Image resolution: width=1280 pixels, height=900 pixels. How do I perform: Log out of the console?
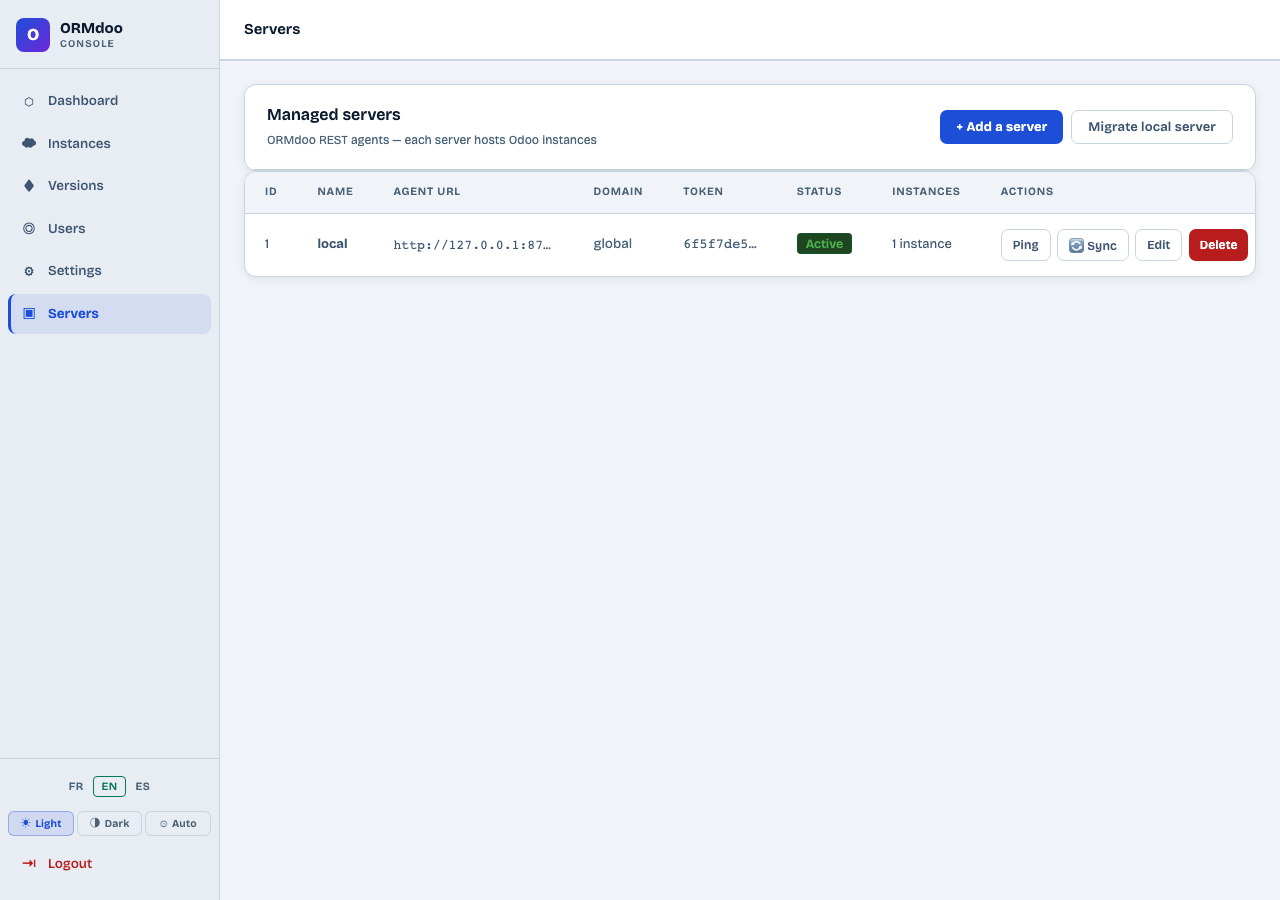click(109, 863)
